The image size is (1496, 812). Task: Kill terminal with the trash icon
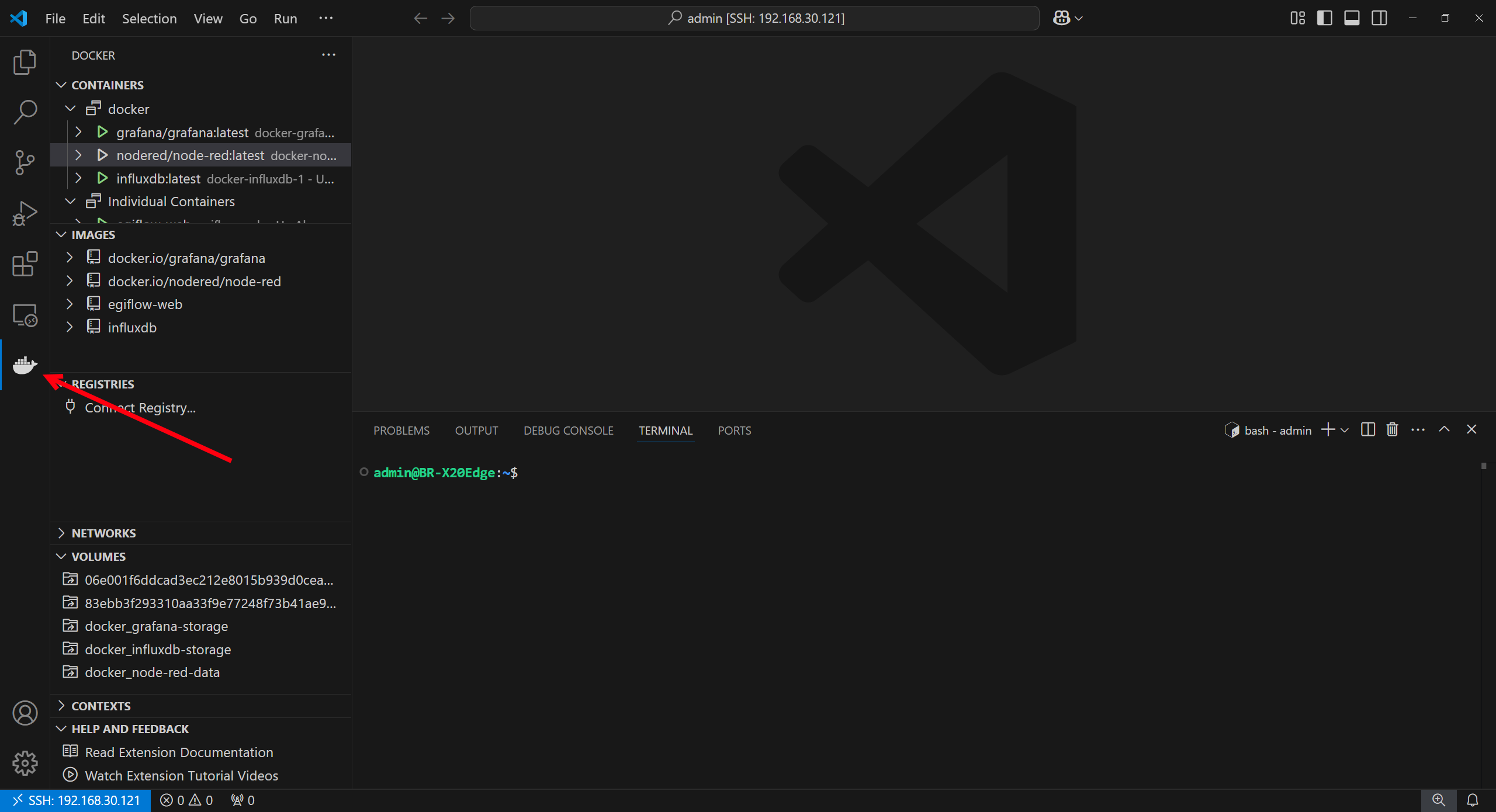click(1392, 430)
